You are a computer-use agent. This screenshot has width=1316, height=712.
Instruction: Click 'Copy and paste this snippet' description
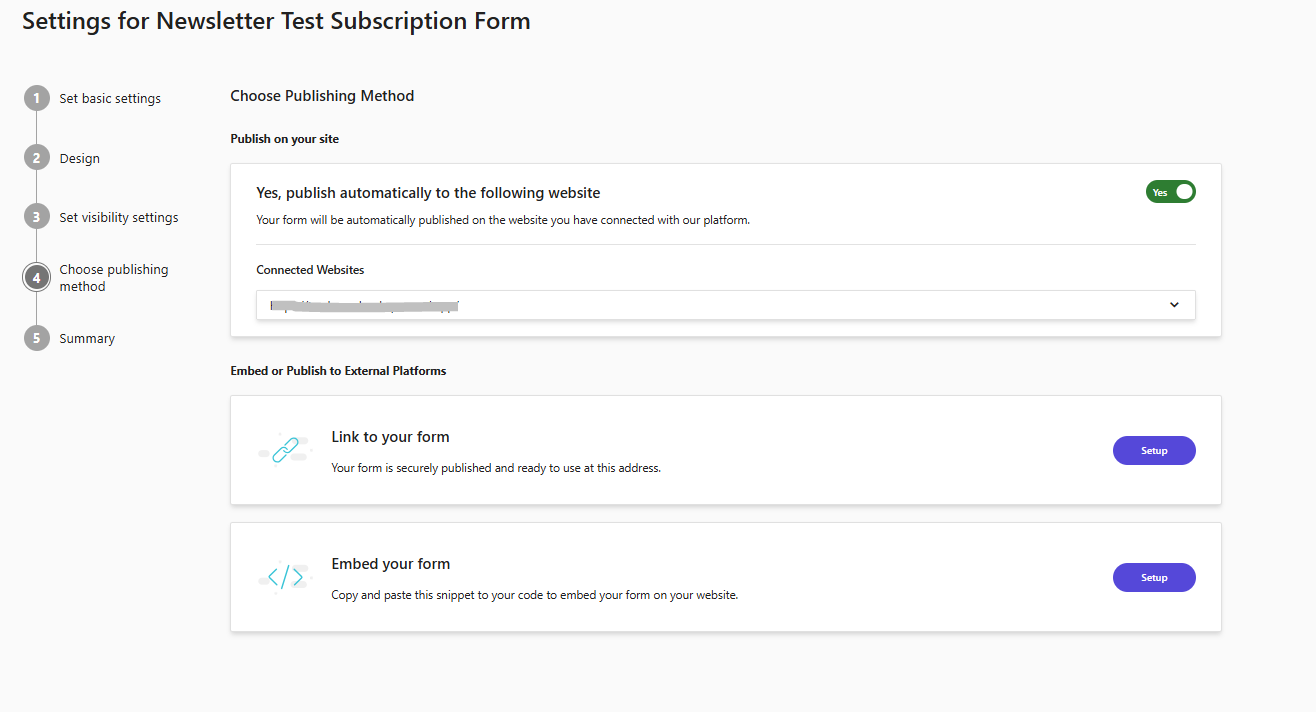pyautogui.click(x=535, y=595)
